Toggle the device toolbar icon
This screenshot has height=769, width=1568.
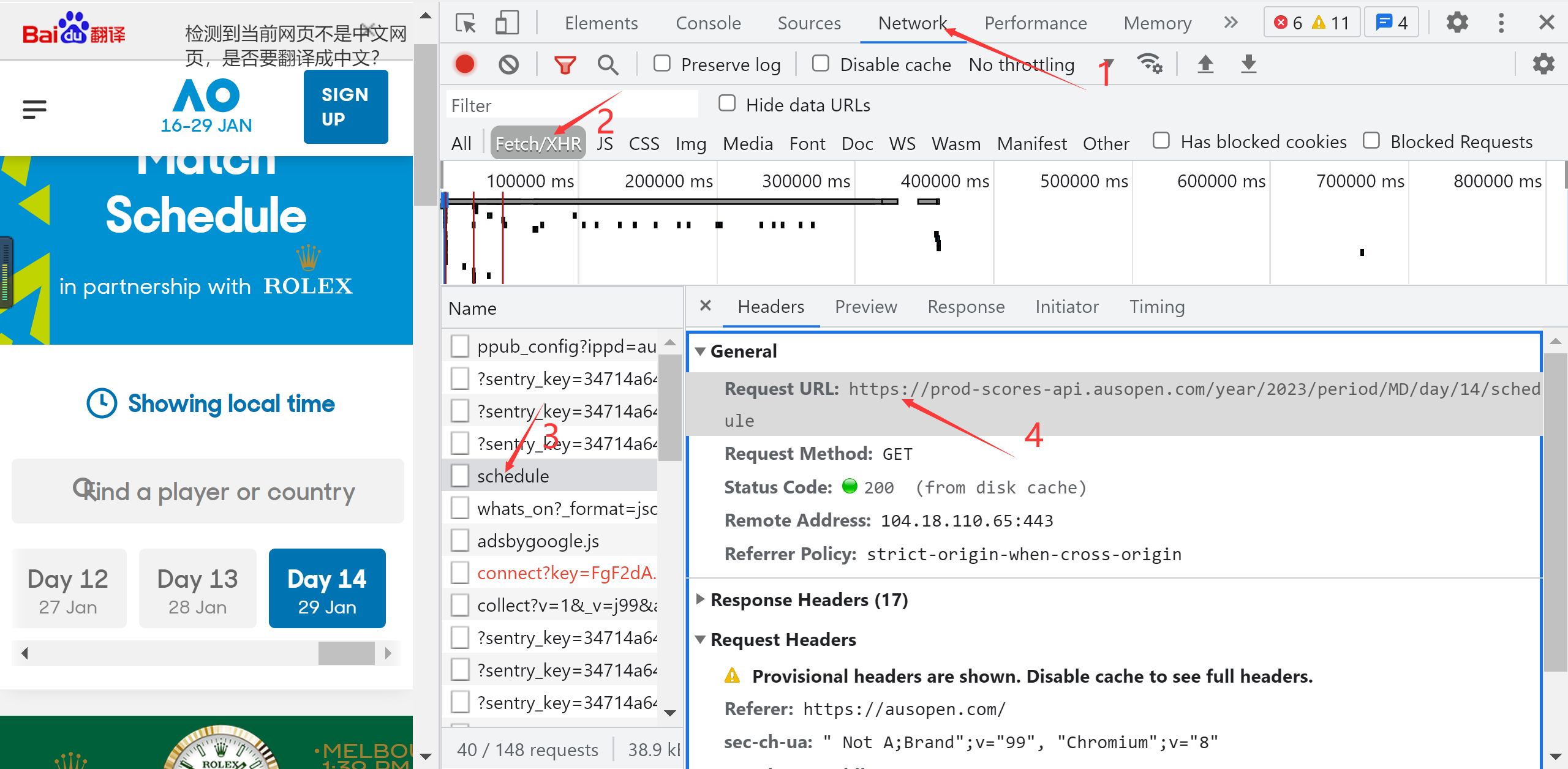[x=507, y=23]
